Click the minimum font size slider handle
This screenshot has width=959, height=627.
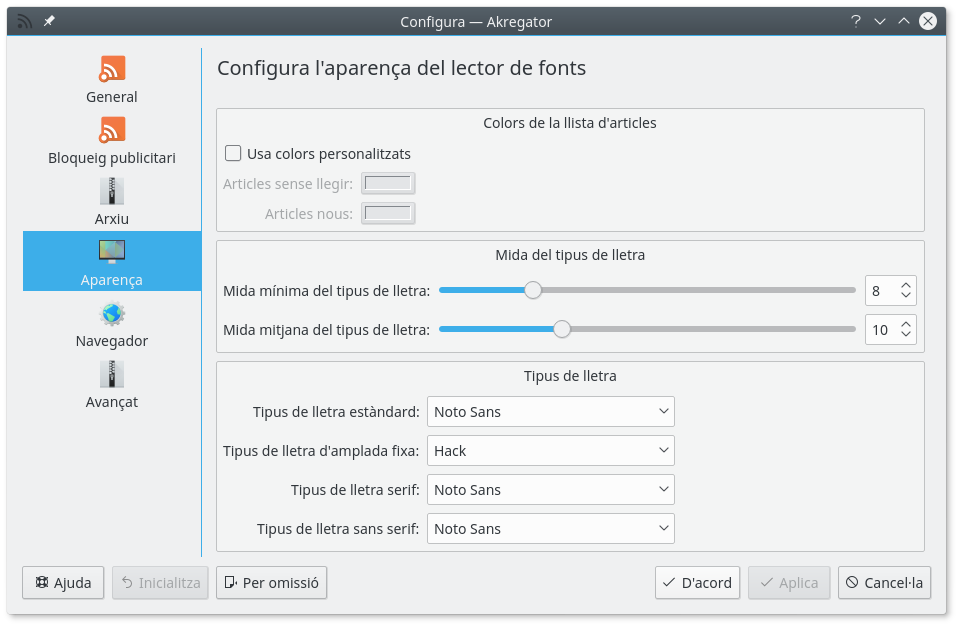(x=533, y=291)
